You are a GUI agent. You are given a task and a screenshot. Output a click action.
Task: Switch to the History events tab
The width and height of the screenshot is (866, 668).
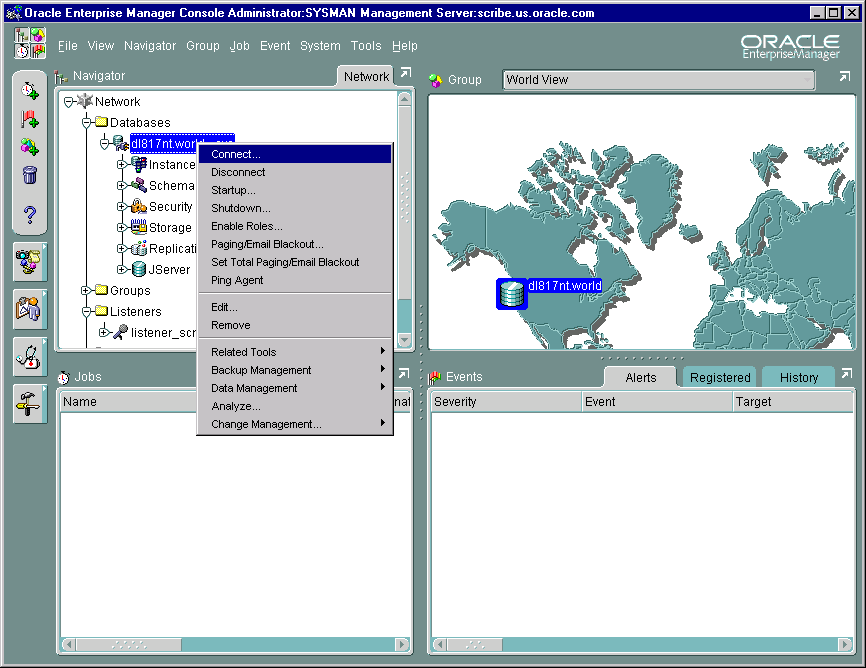[x=799, y=377]
